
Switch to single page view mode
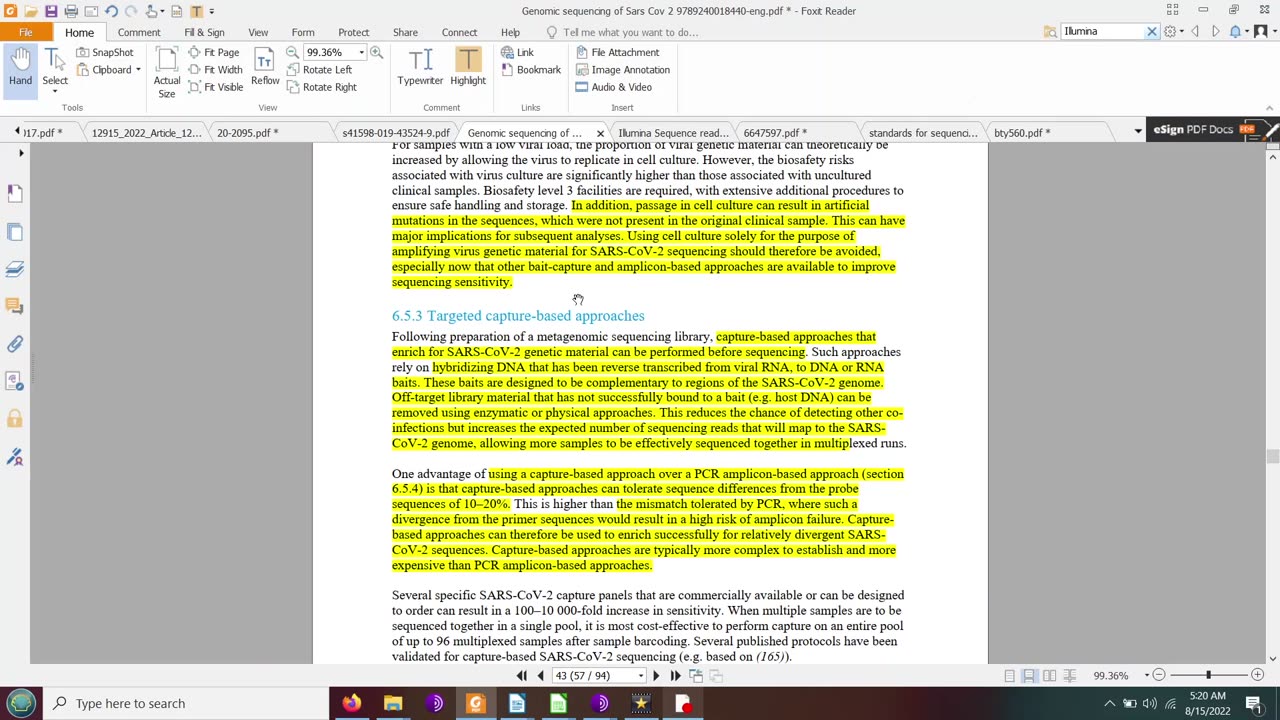[1009, 676]
